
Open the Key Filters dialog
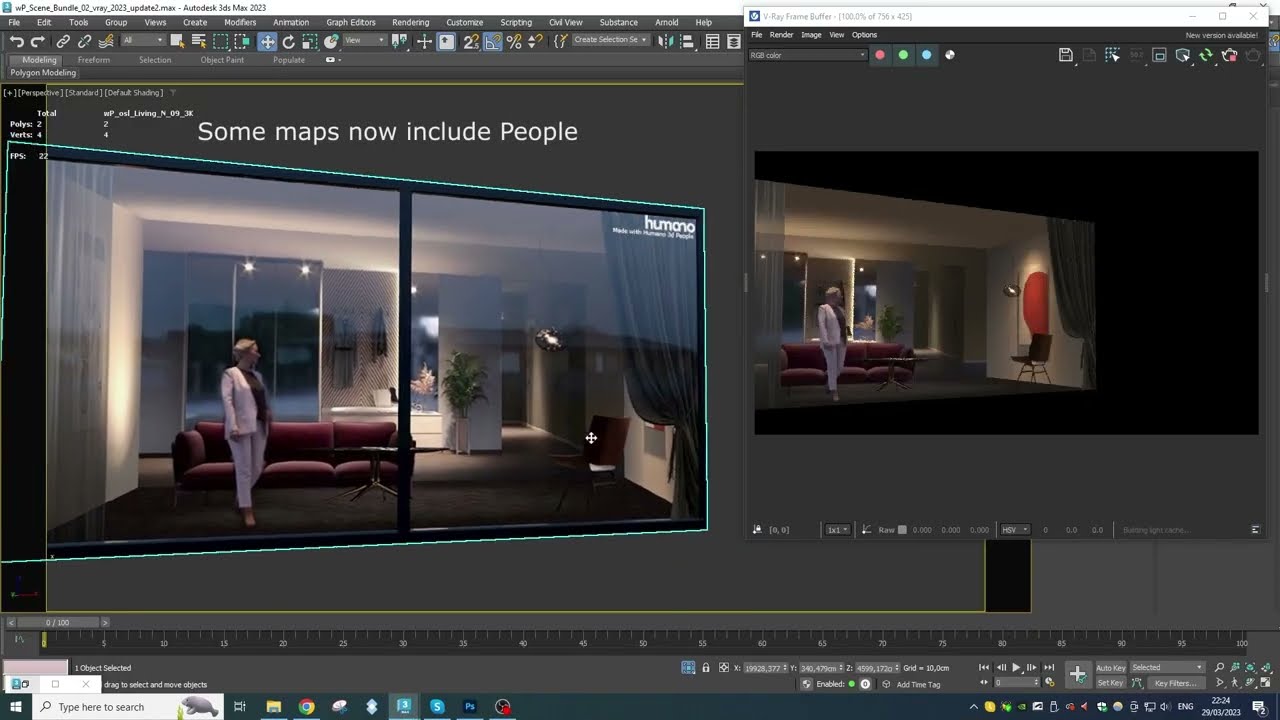pos(1175,683)
